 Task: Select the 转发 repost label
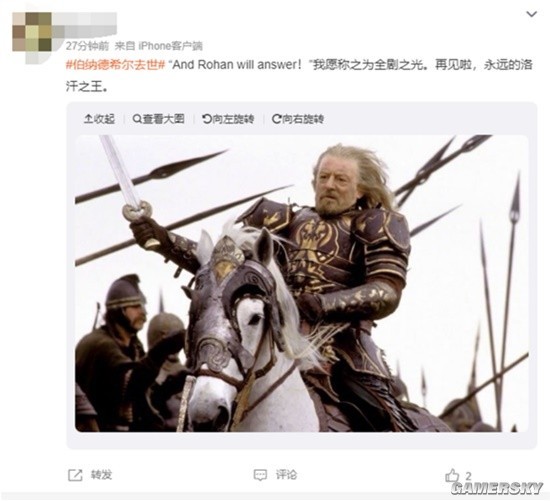click(x=101, y=475)
